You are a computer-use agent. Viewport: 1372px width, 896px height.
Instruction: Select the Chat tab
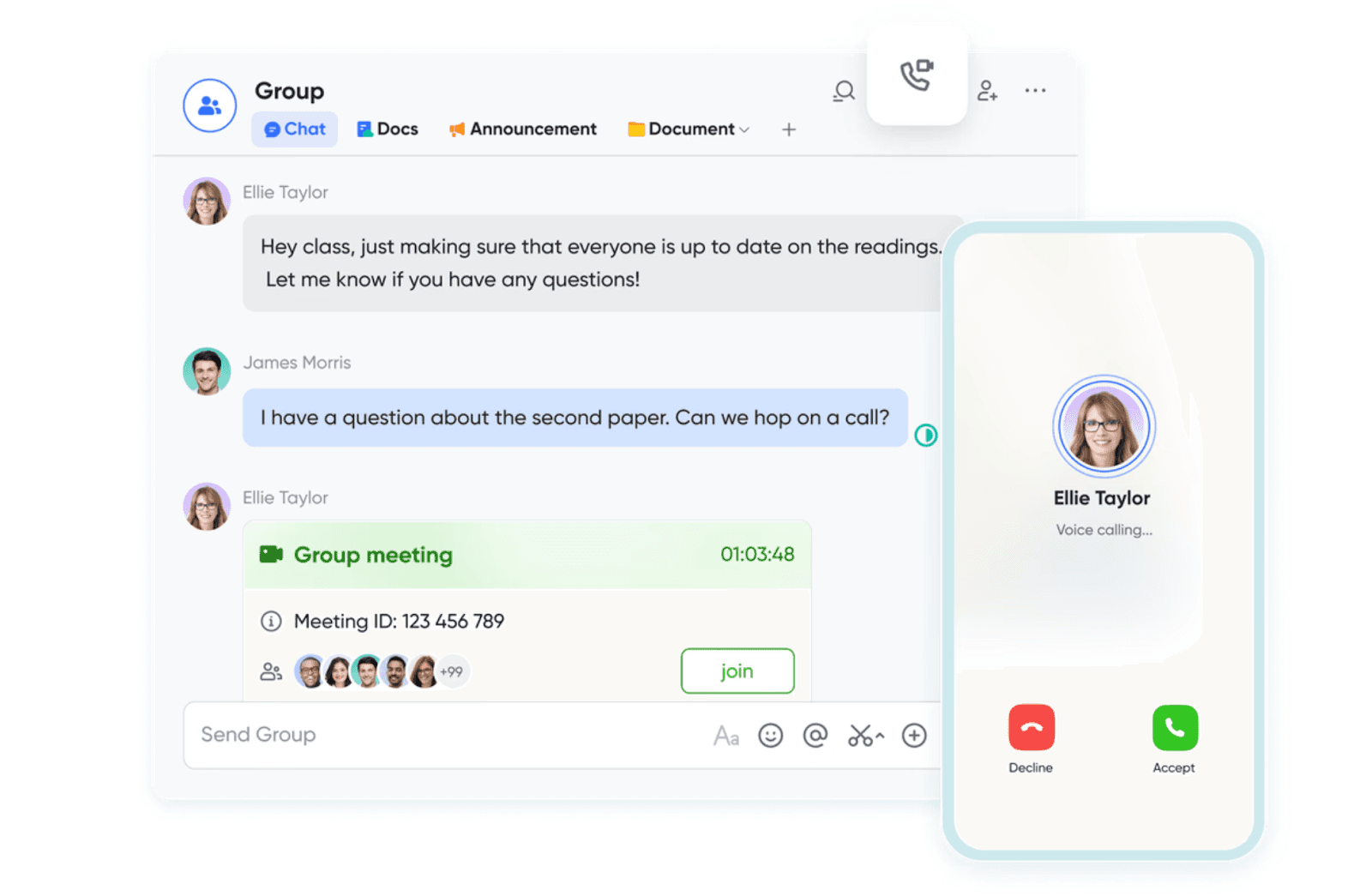[x=294, y=129]
